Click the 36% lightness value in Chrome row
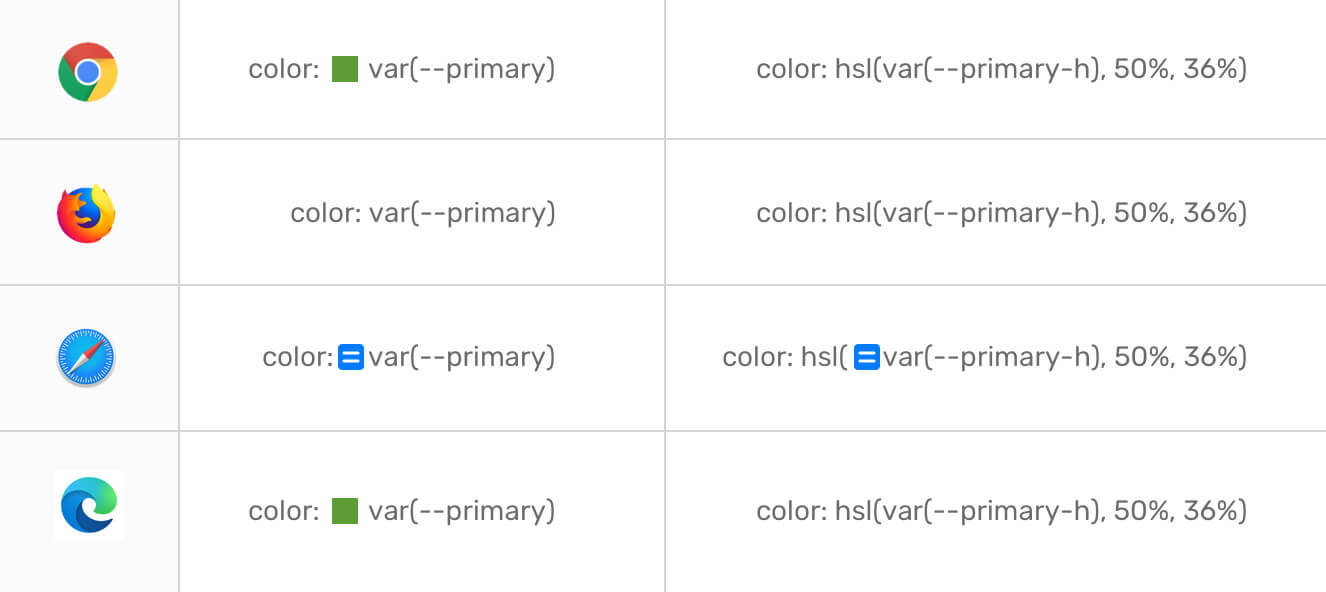The image size is (1326, 592). [1210, 69]
